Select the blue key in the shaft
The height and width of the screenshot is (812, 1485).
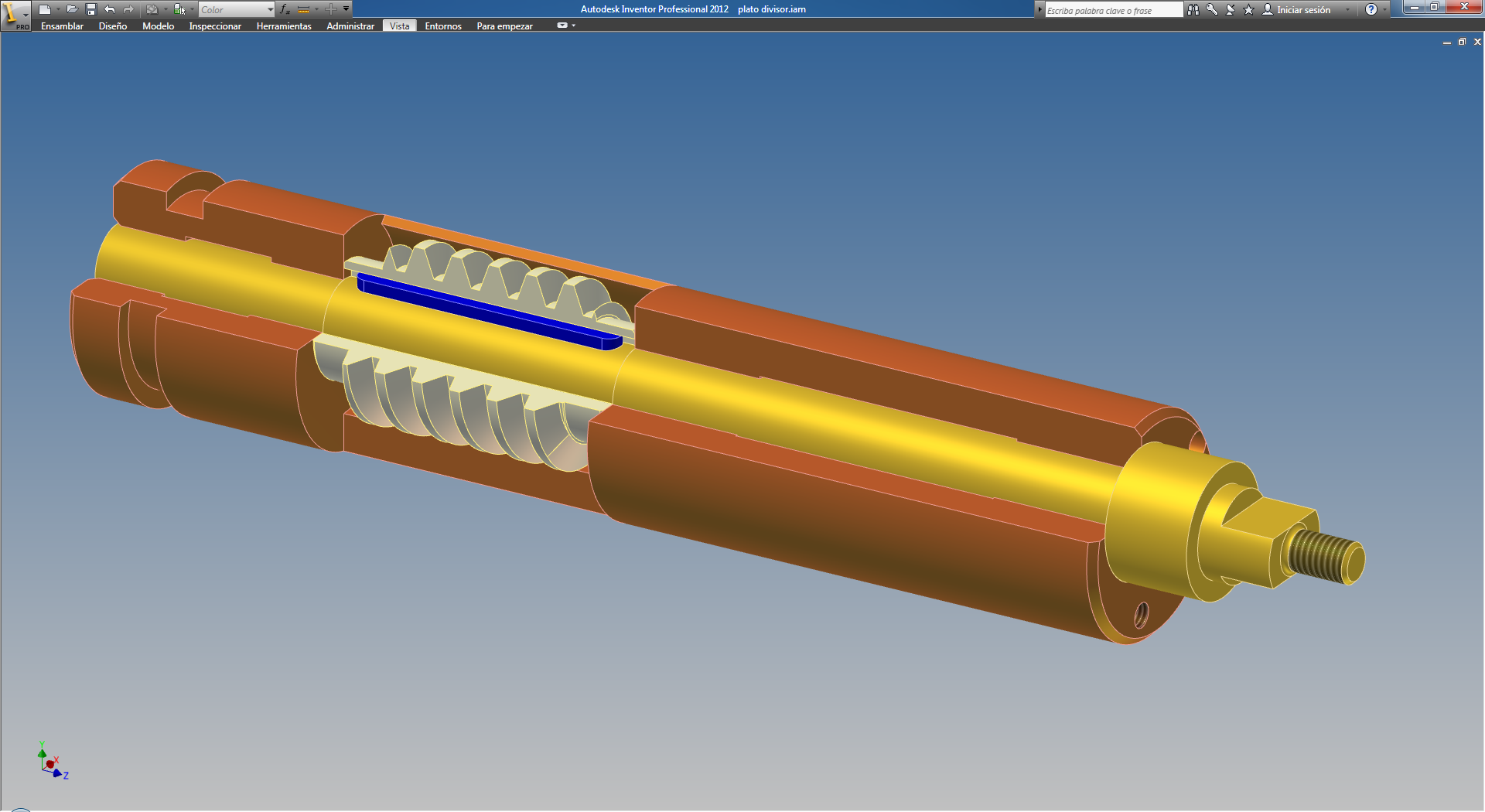point(489,312)
